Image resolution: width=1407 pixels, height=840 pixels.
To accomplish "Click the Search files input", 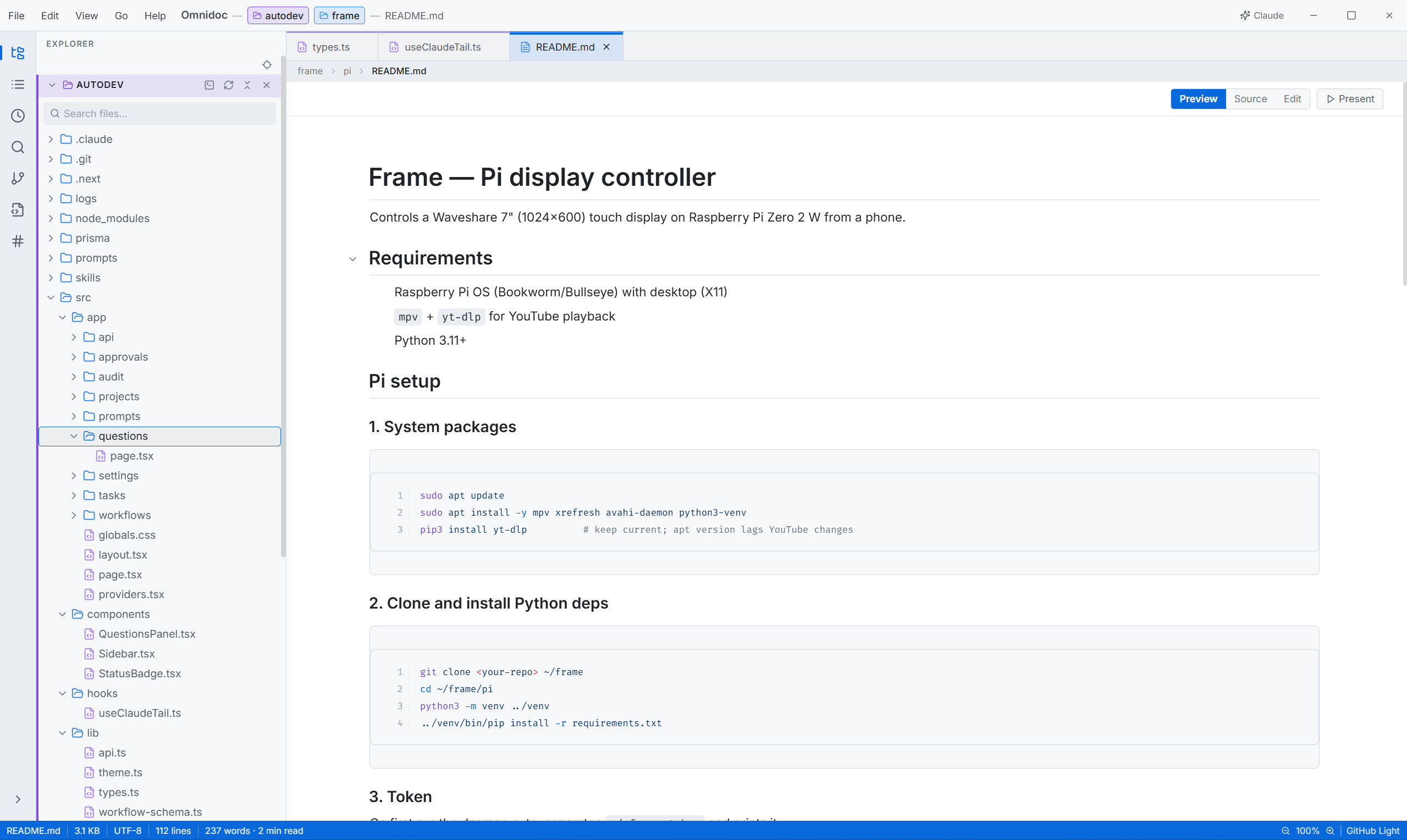I will pos(159,114).
